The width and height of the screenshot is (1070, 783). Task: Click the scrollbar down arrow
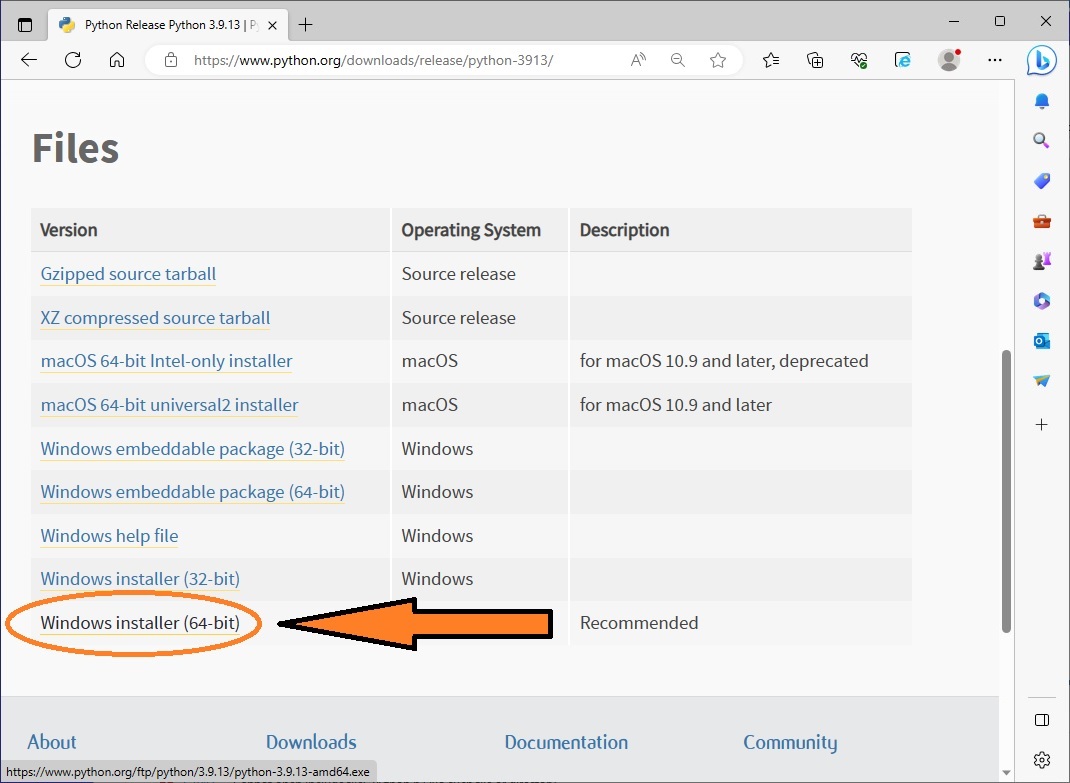[x=1006, y=773]
